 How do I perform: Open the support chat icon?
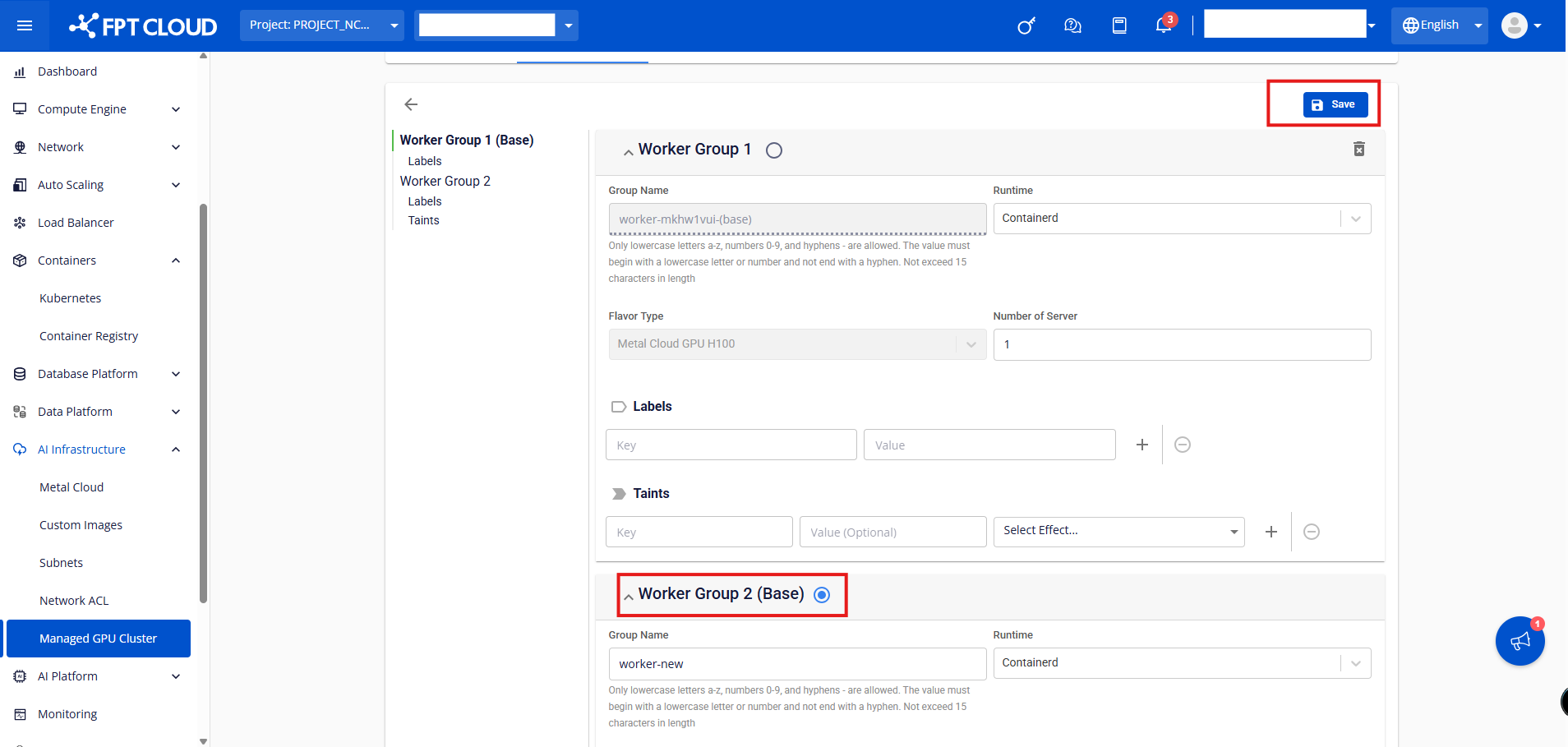tap(1072, 25)
